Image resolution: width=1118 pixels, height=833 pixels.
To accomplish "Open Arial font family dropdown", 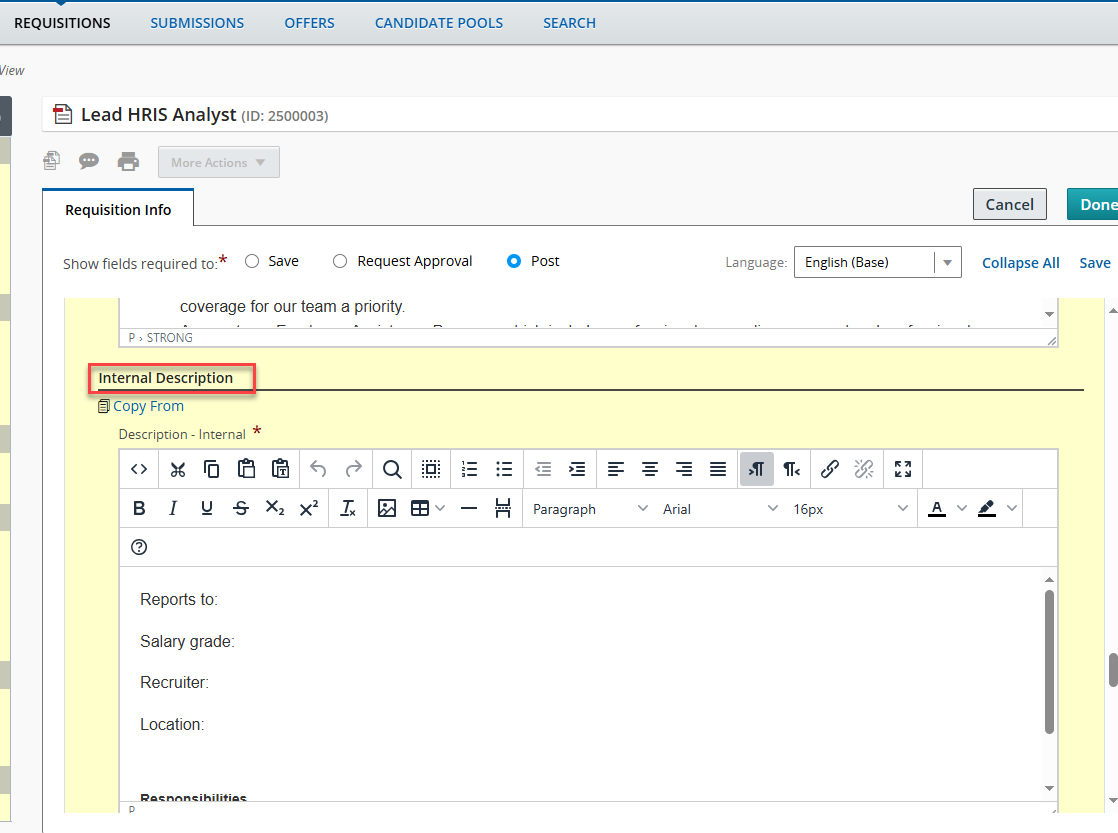I will pos(720,509).
